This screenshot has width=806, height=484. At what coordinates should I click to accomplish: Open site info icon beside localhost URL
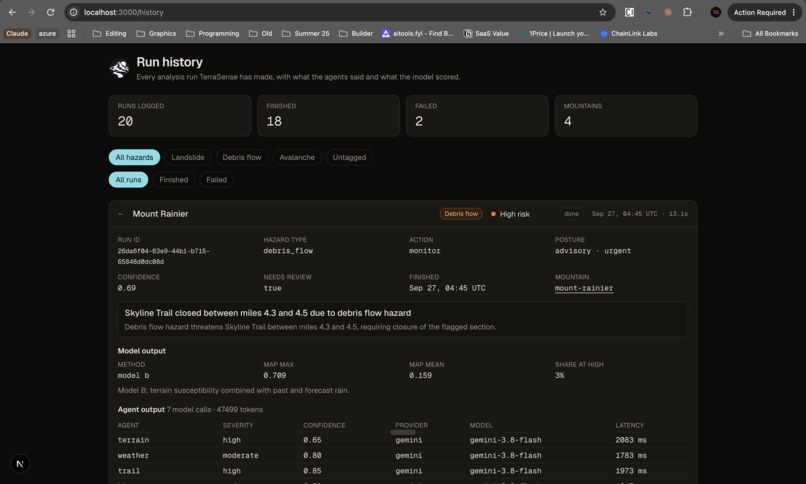coord(74,12)
